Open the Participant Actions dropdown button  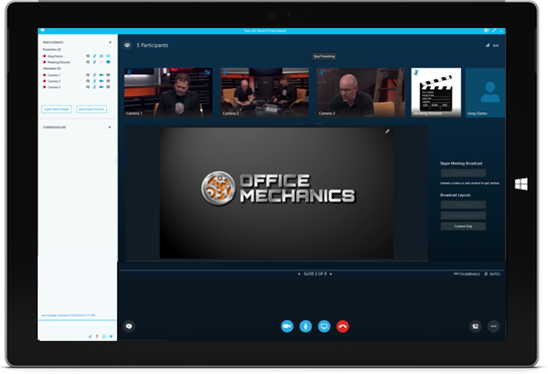pos(92,109)
